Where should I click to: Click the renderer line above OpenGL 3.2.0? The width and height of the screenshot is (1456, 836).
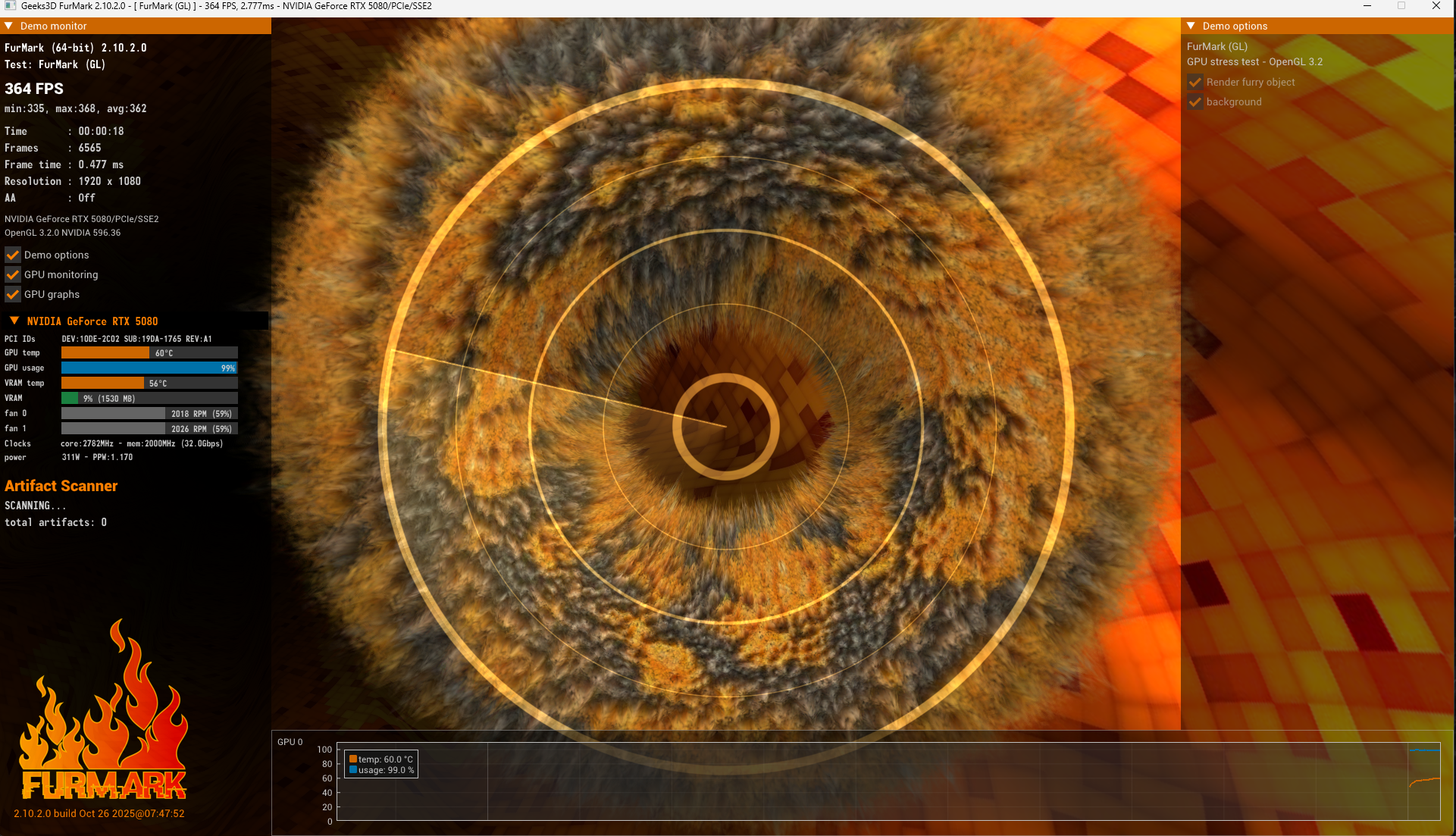pos(82,219)
